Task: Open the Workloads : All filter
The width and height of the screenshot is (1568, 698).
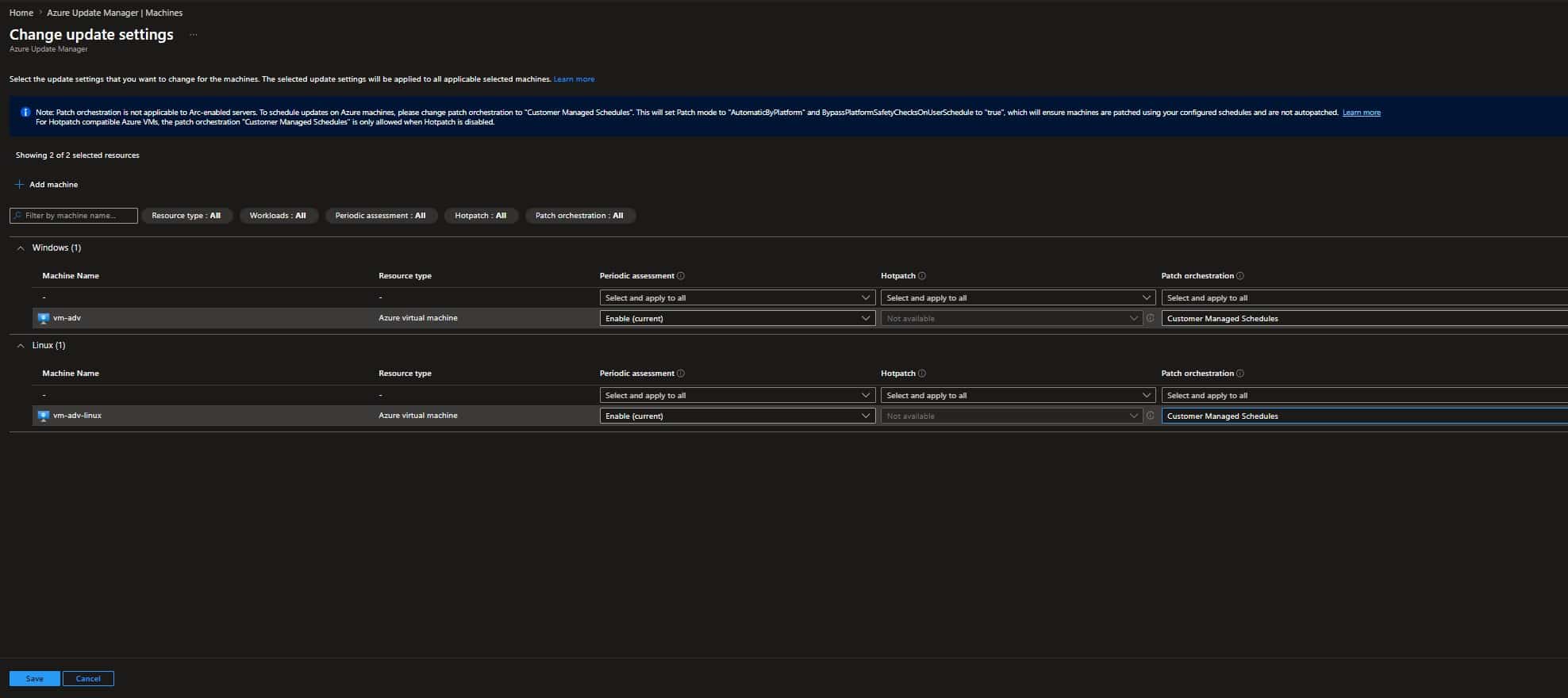Action: pyautogui.click(x=278, y=216)
